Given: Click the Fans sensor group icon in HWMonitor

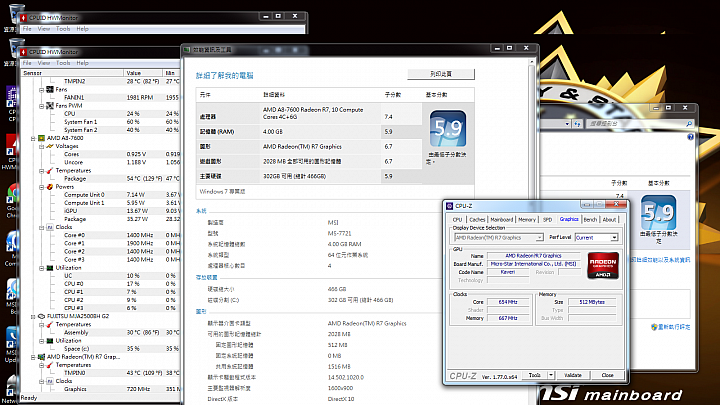Looking at the screenshot, I should coord(50,90).
